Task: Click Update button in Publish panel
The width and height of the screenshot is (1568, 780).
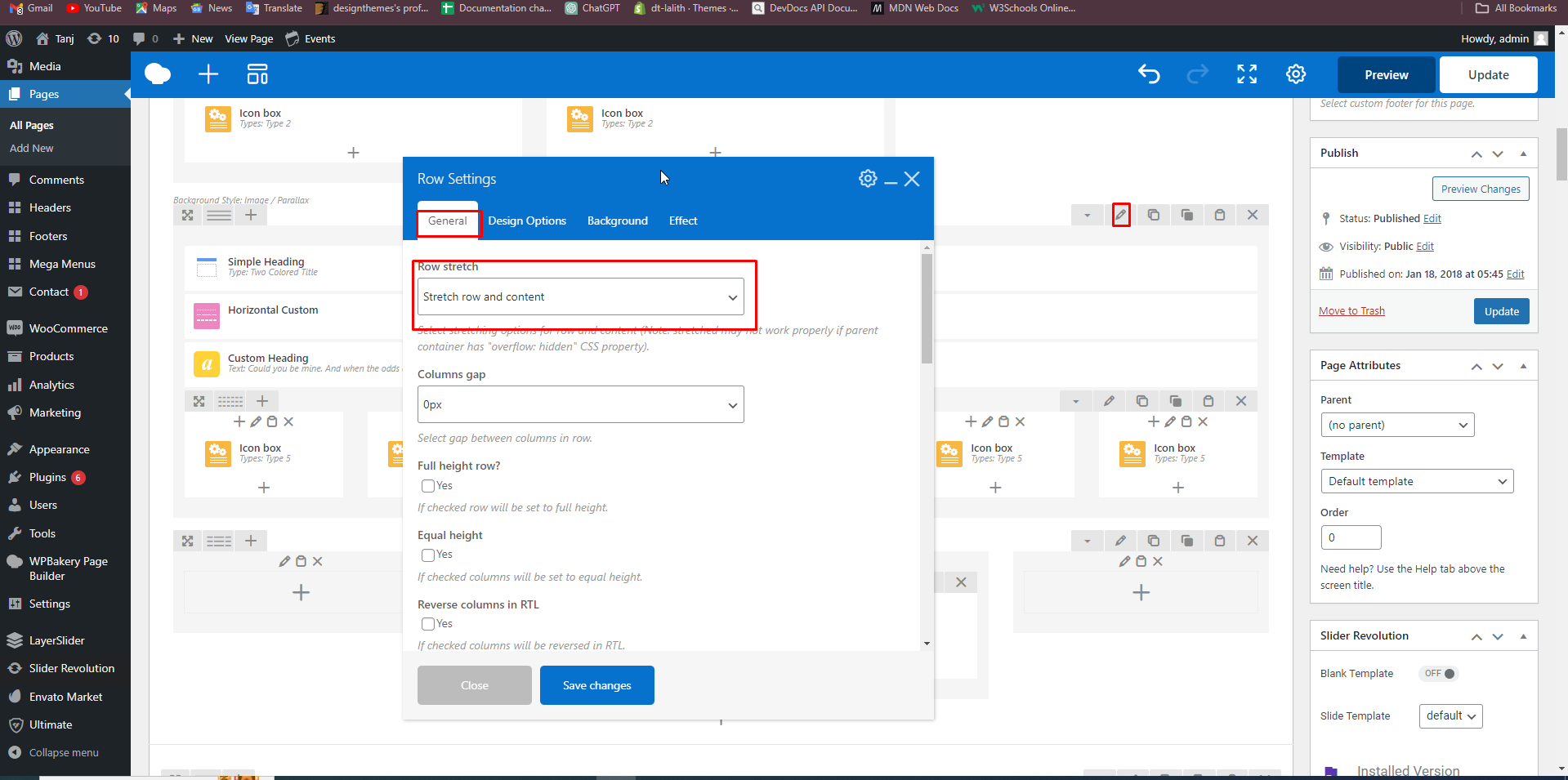Action: point(1502,311)
